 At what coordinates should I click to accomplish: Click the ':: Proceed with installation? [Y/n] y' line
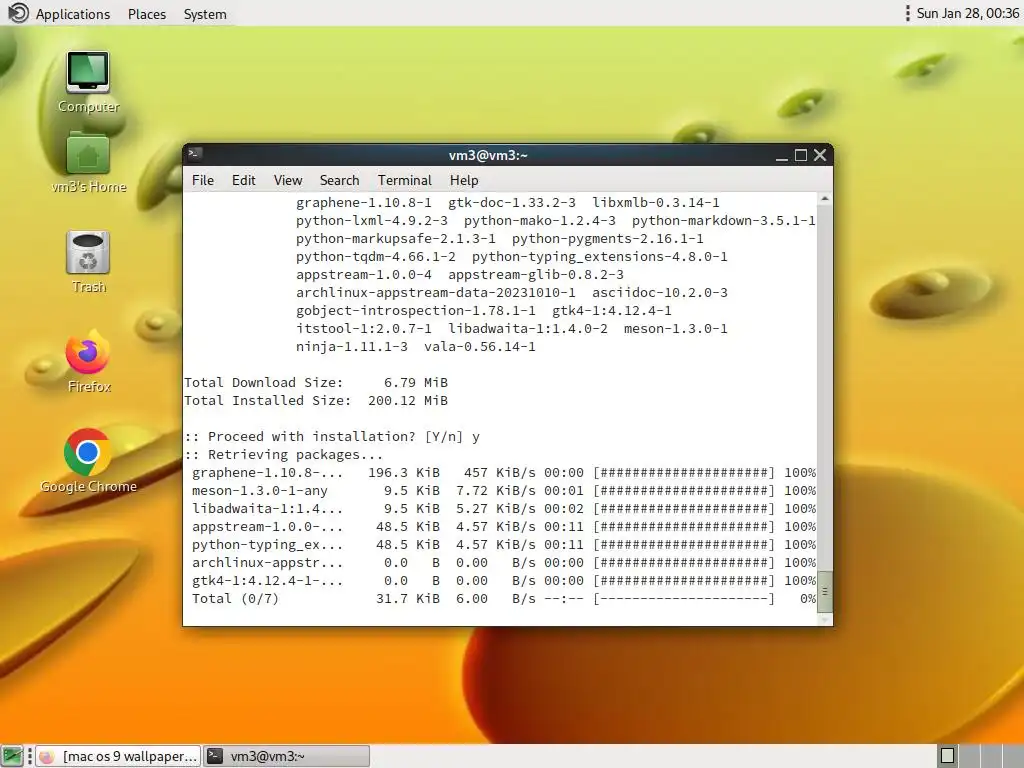[332, 437]
